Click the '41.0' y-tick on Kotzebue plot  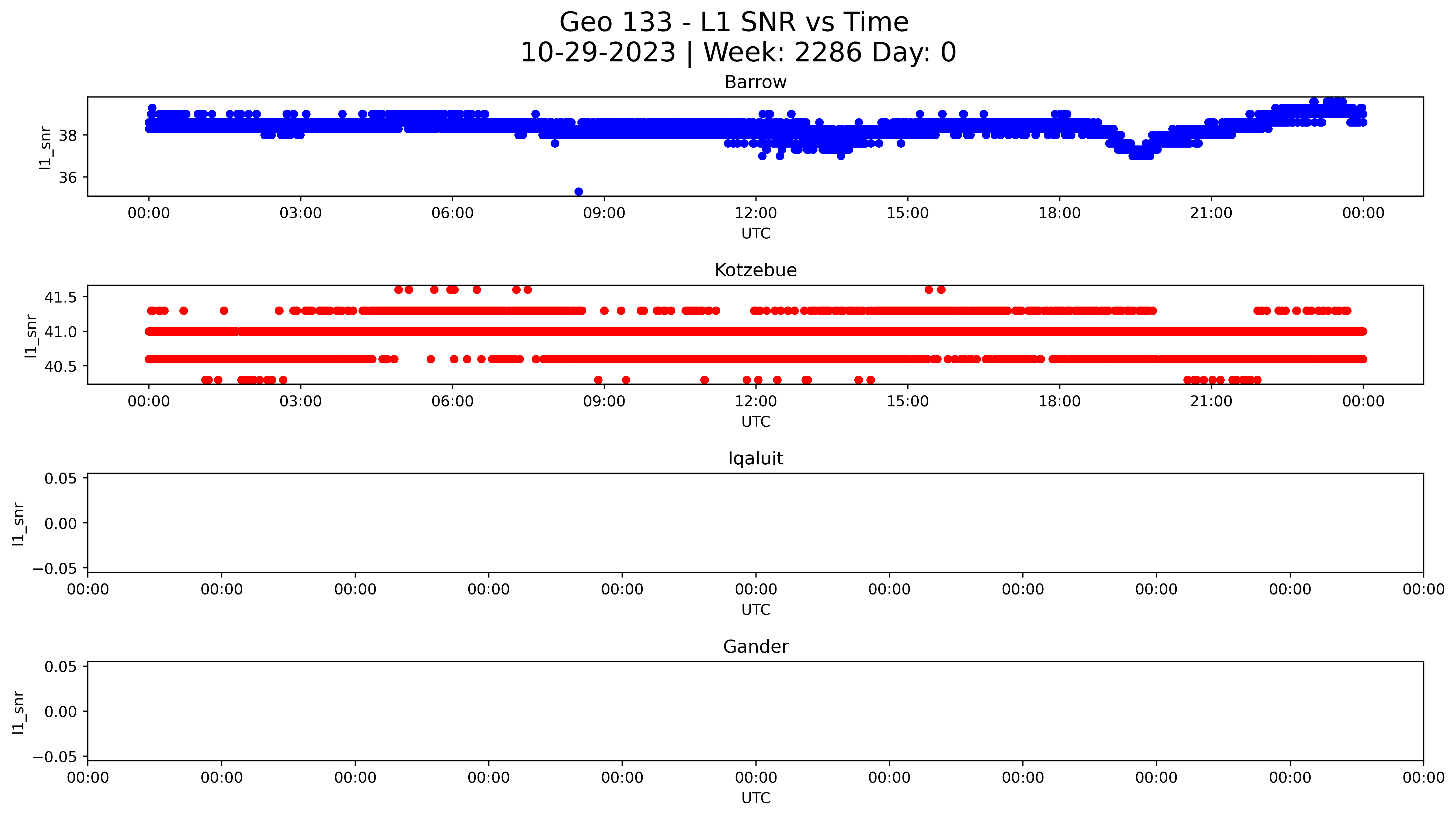61,332
